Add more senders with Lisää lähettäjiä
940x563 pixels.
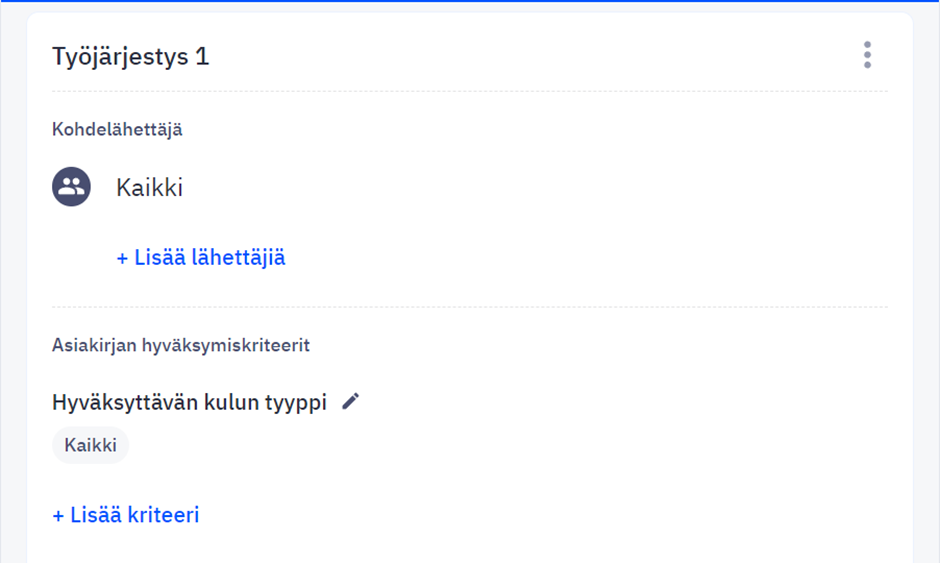coord(201,258)
